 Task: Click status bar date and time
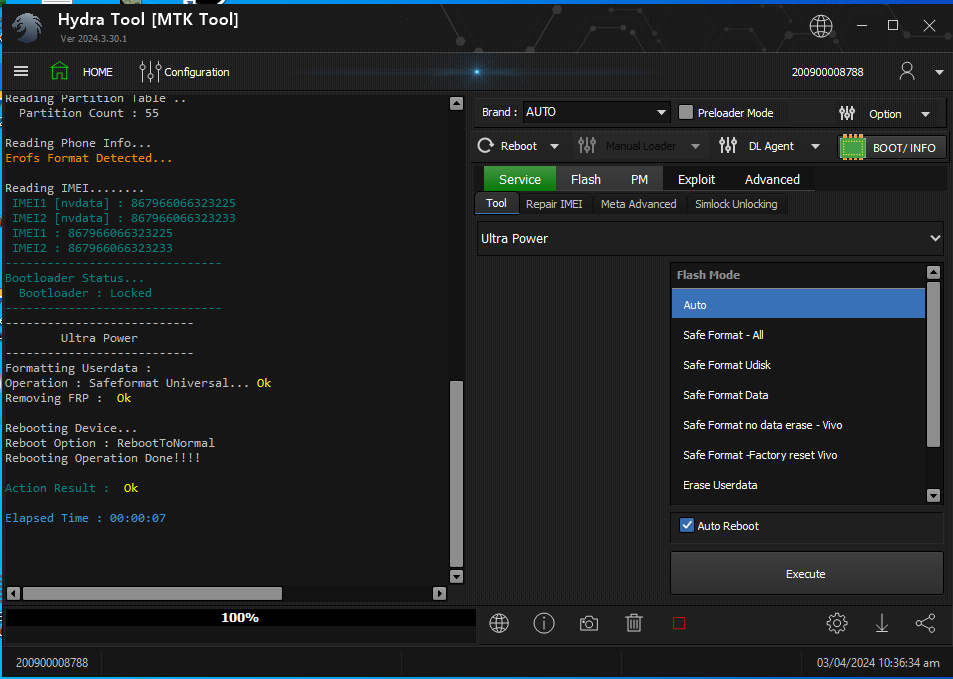(x=878, y=663)
